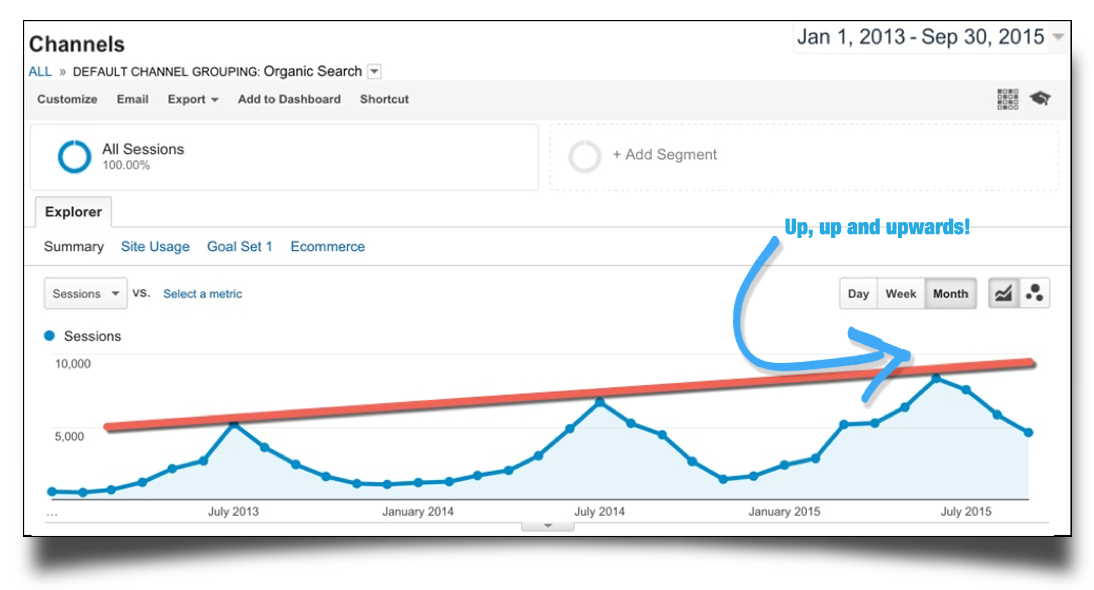Switch to motion chart bubbles icon
1094x590 pixels.
(x=1034, y=294)
